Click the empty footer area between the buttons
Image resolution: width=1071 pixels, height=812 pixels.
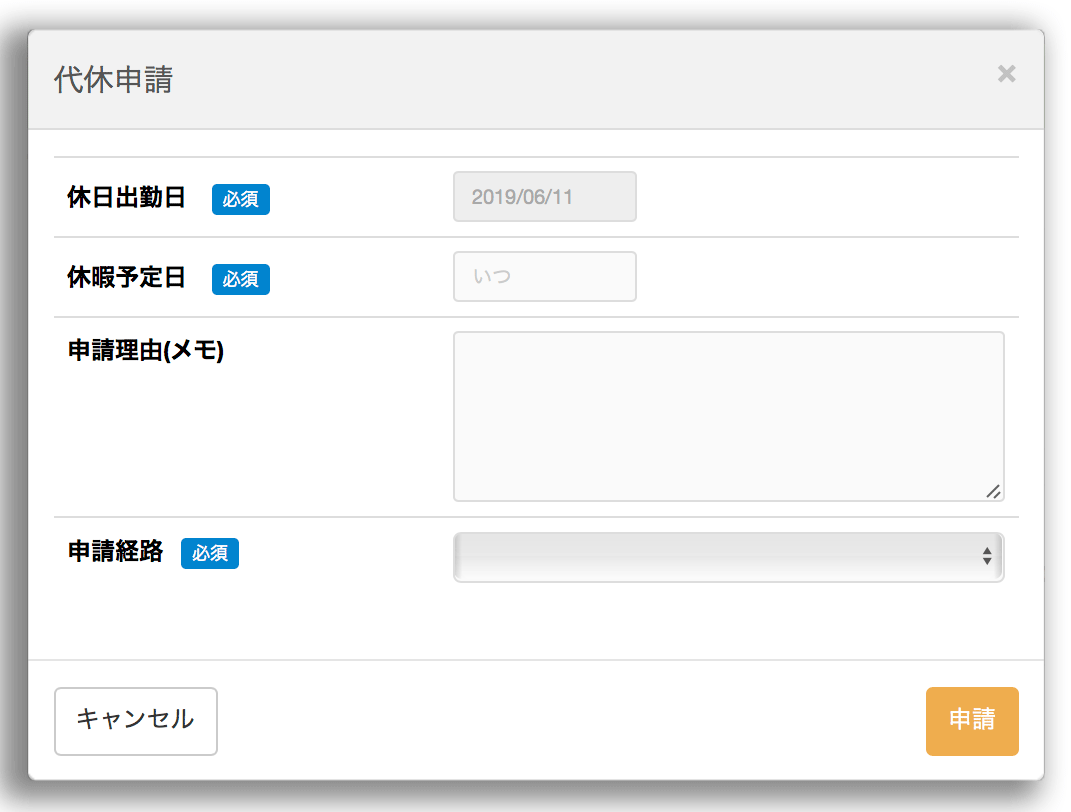tap(570, 721)
